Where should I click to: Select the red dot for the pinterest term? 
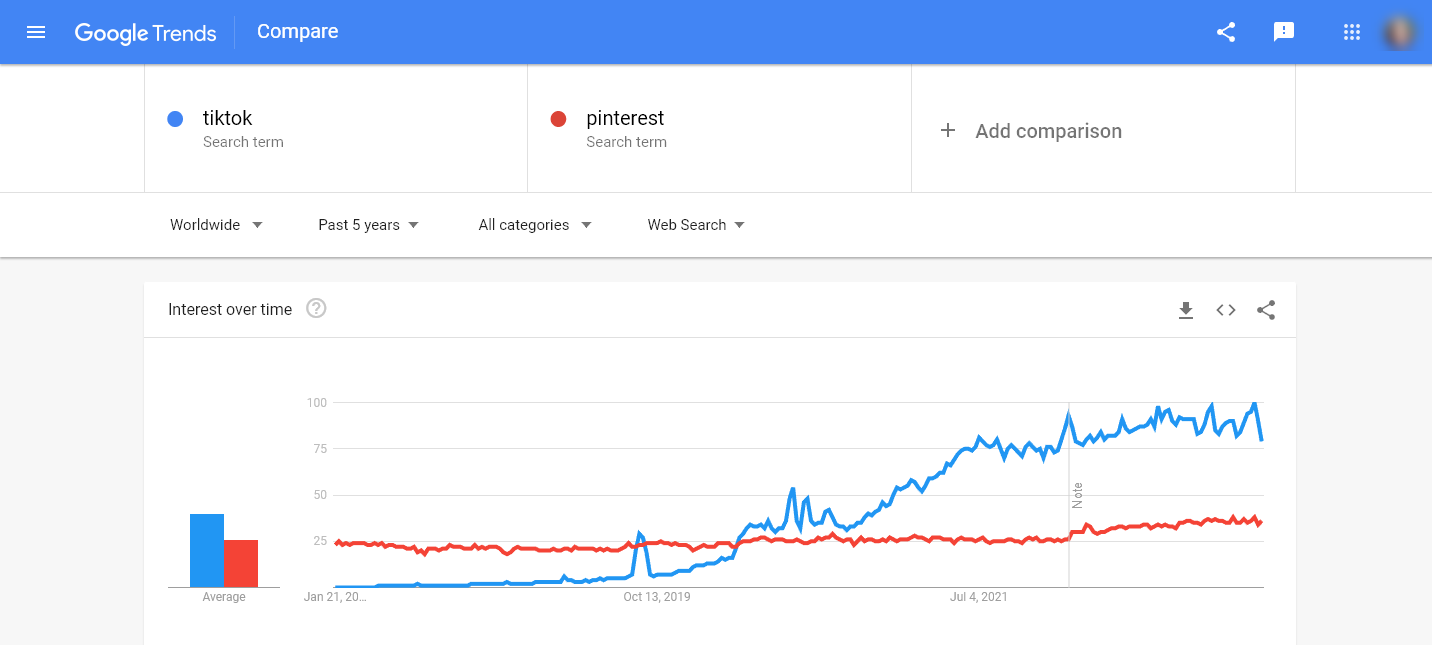[559, 118]
